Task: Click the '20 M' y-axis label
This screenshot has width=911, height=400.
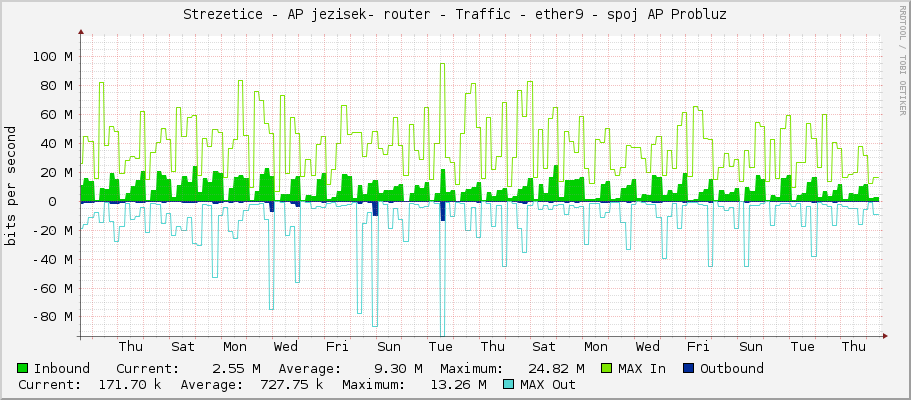Action: [x=56, y=173]
